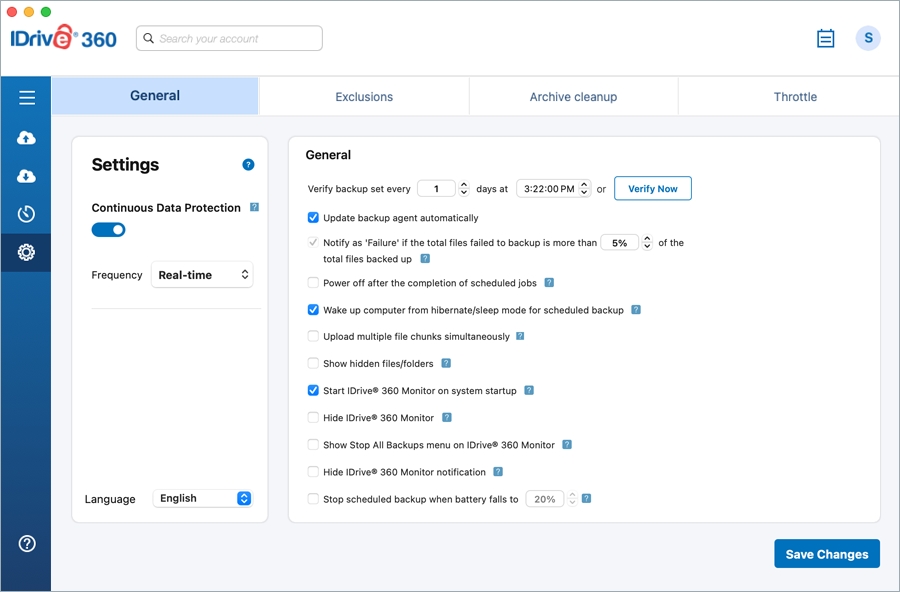The height and width of the screenshot is (592, 900).
Task: Open the Language English dropdown
Action: pos(204,499)
